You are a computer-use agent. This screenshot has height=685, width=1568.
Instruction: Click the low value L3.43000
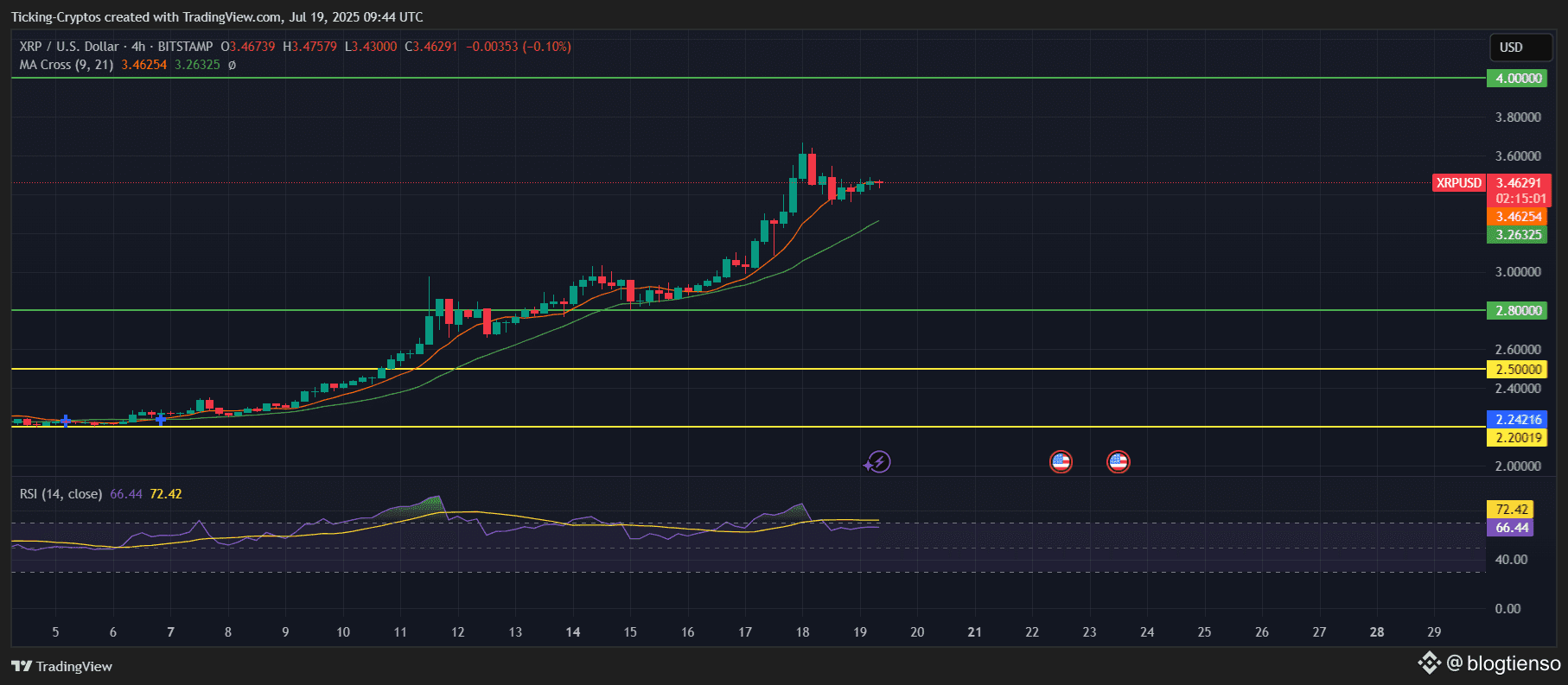371,47
